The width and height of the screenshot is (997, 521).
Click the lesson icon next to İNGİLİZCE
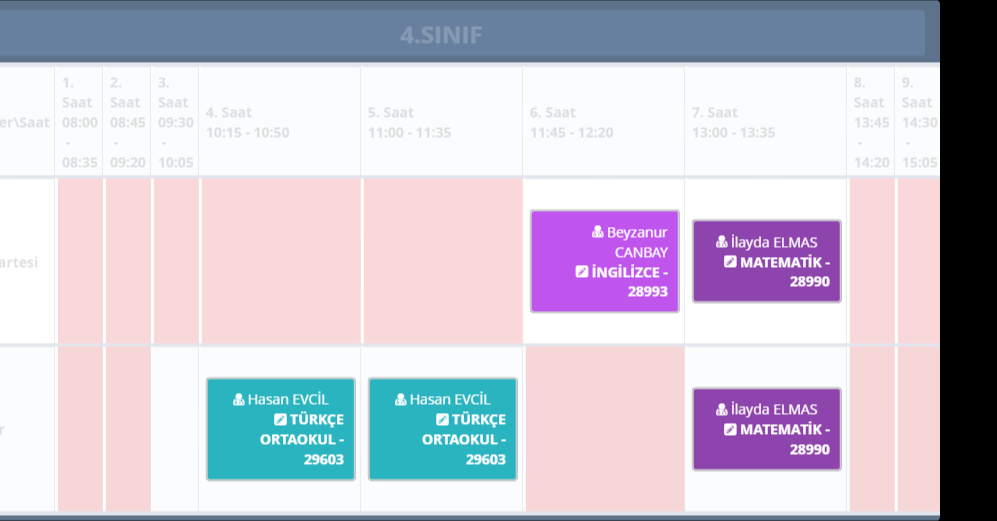(x=582, y=271)
